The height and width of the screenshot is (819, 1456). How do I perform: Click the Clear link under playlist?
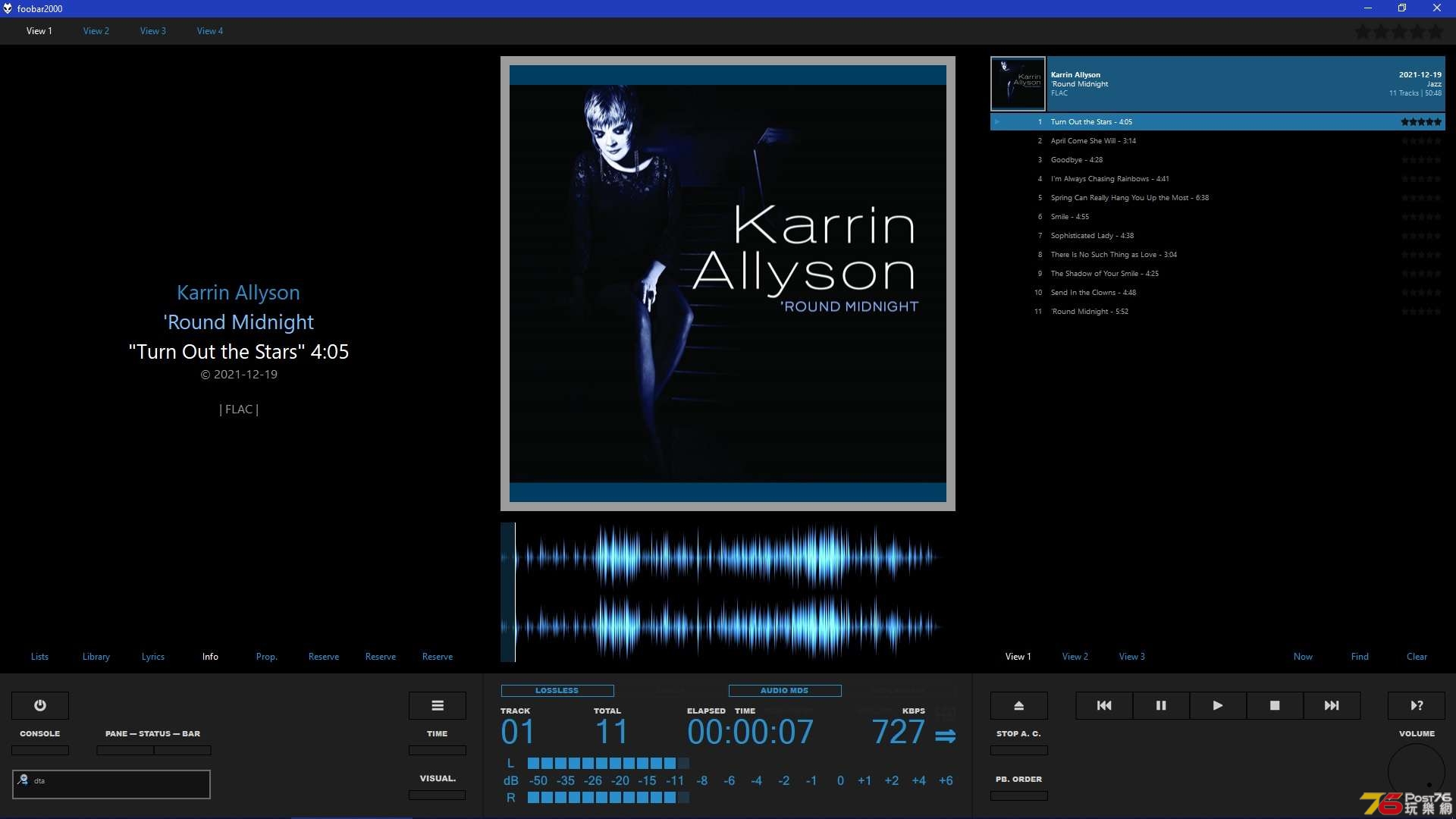(x=1417, y=657)
